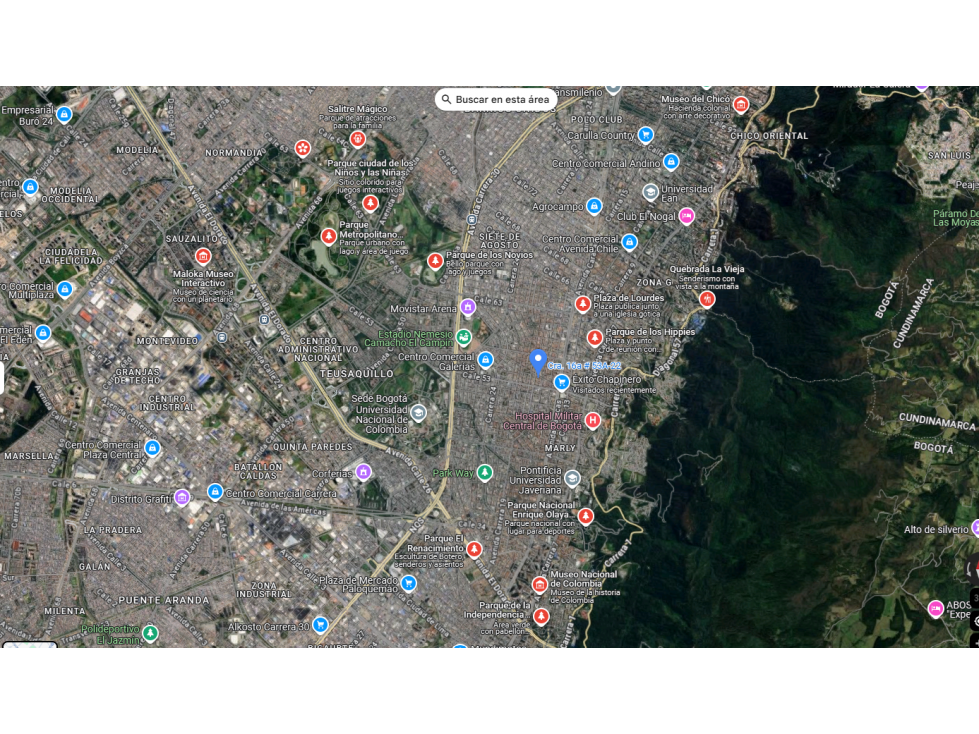Click the 'Alto de silverio' place label
Screen dimensions: 979x734
[x=936, y=529]
